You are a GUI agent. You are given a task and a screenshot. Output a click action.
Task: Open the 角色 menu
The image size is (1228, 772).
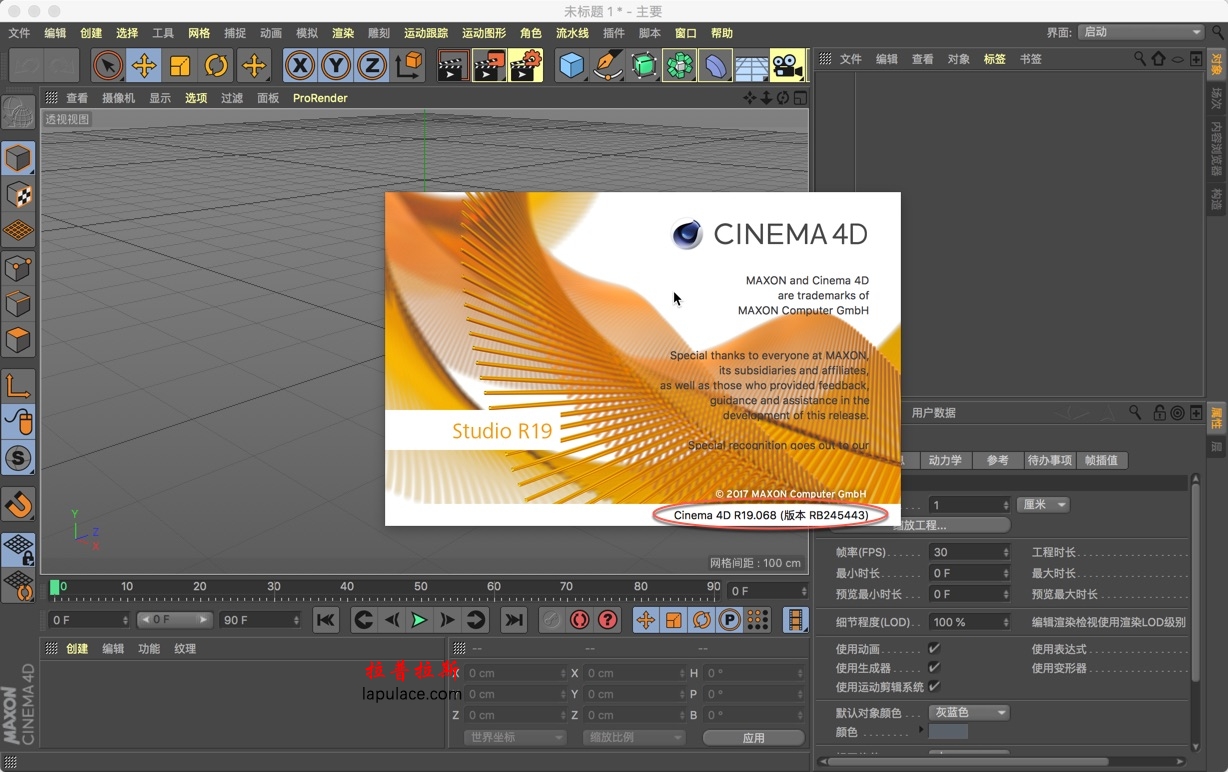coord(531,33)
